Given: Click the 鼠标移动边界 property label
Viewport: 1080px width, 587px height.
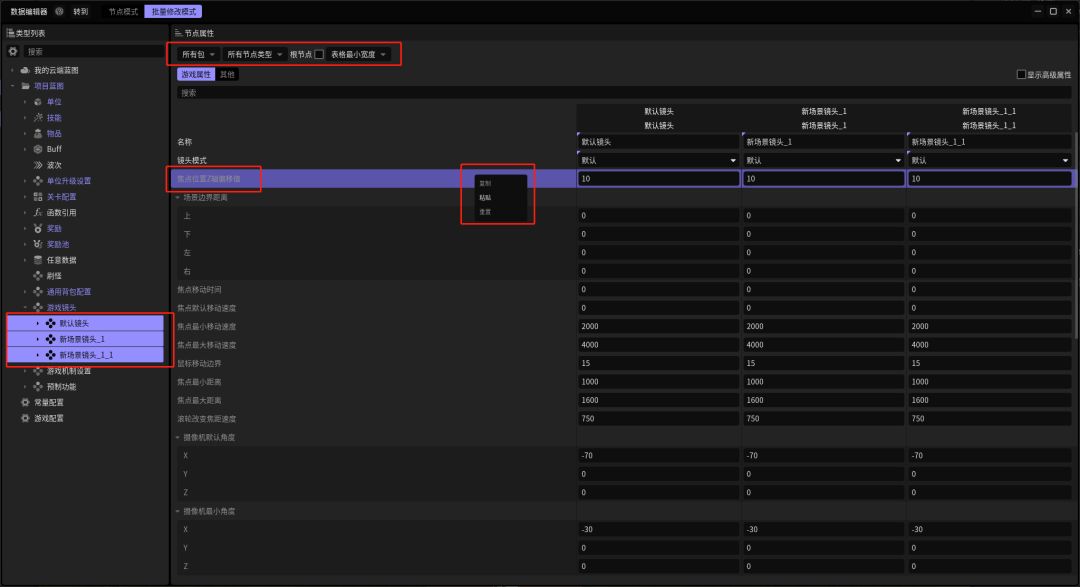Looking at the screenshot, I should (199, 364).
